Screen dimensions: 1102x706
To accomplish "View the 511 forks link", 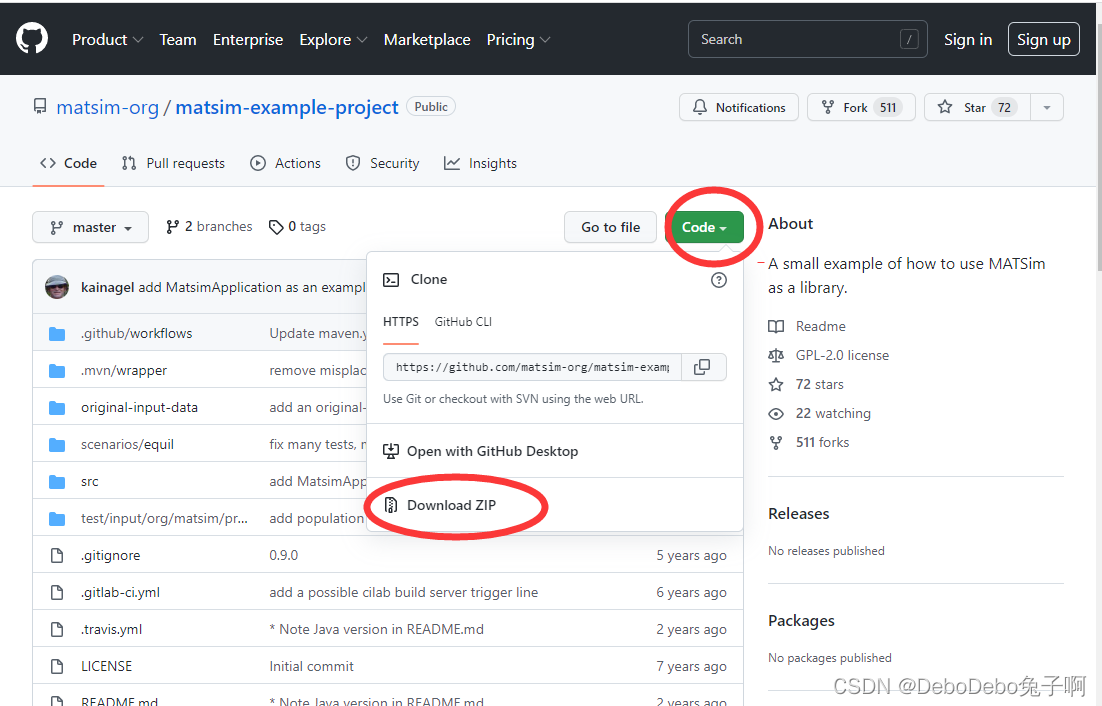I will 809,442.
